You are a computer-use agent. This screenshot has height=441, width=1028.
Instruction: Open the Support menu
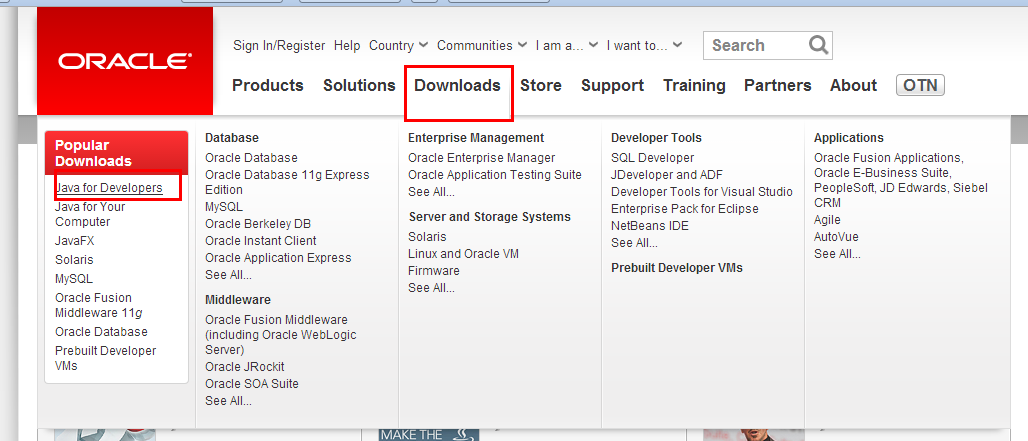click(x=612, y=85)
